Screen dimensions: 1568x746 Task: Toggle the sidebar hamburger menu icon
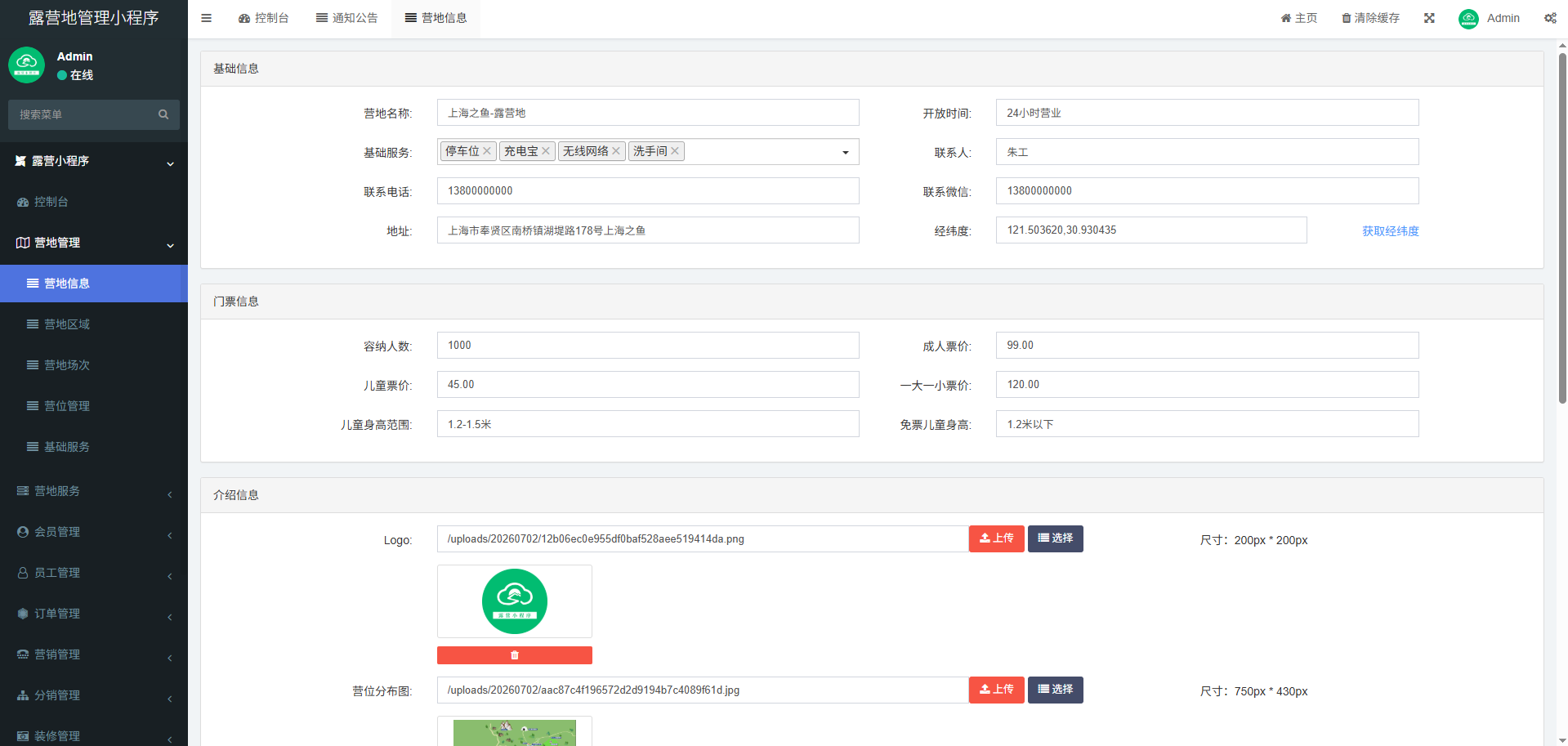click(206, 18)
